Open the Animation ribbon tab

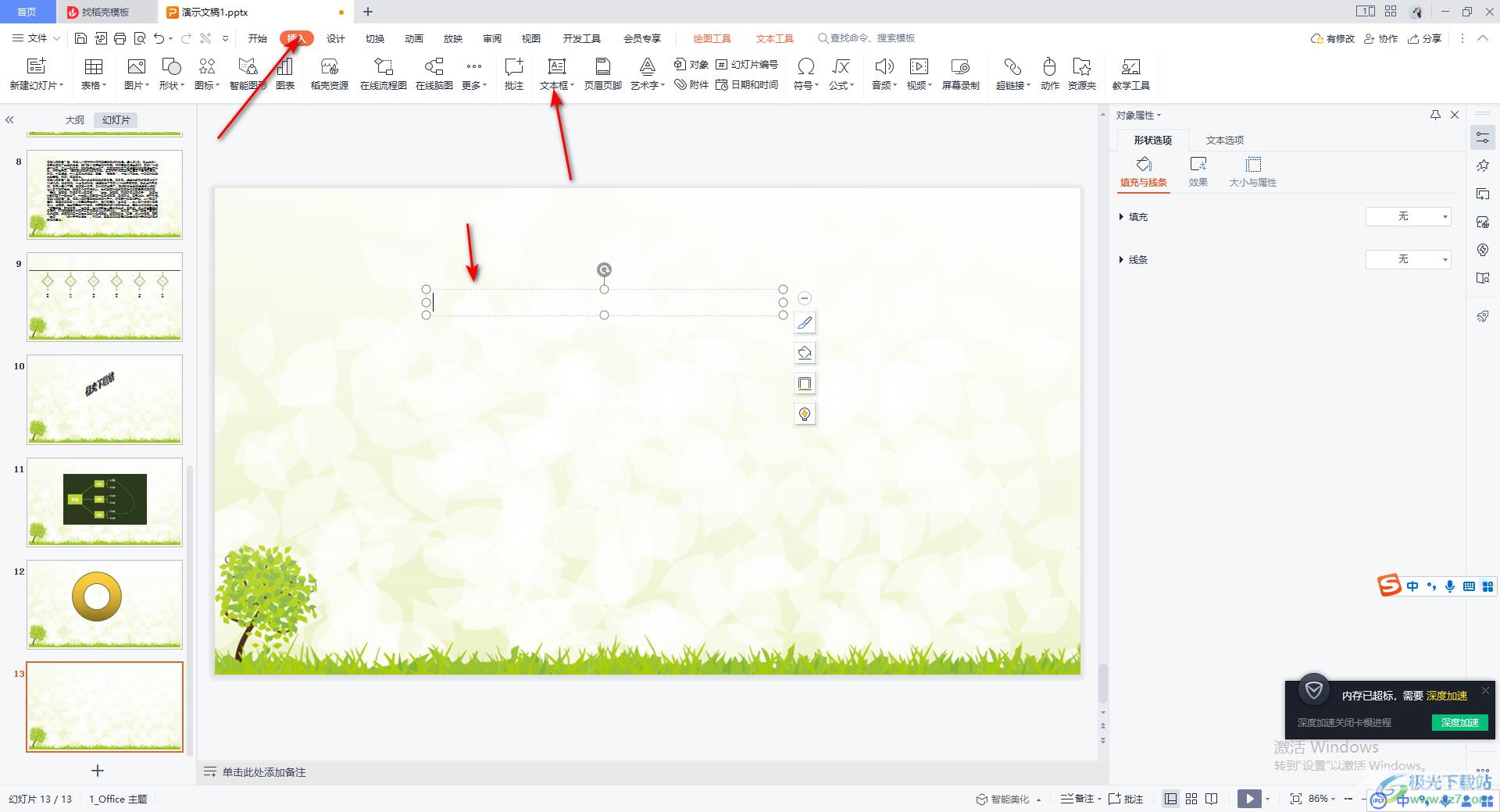pos(413,38)
